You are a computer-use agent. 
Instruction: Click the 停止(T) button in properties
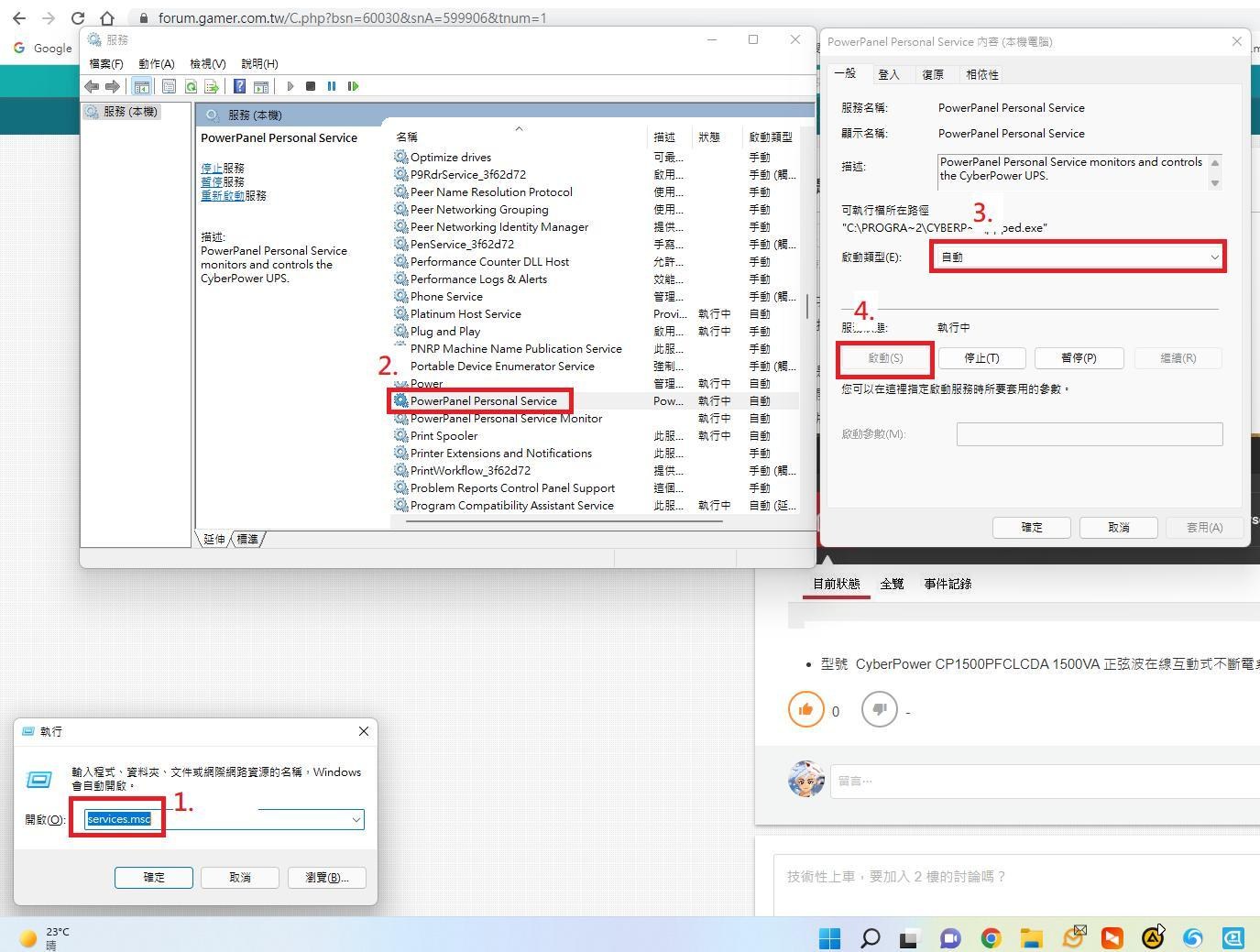(x=981, y=358)
